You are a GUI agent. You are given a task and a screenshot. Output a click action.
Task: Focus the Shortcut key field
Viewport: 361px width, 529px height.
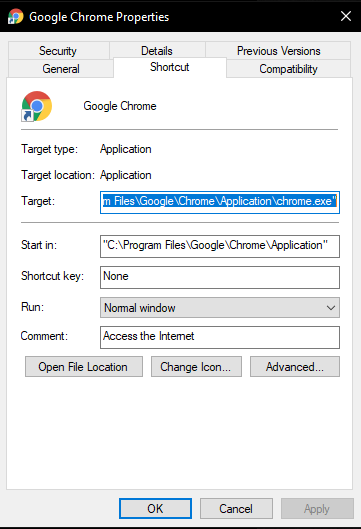click(x=220, y=277)
